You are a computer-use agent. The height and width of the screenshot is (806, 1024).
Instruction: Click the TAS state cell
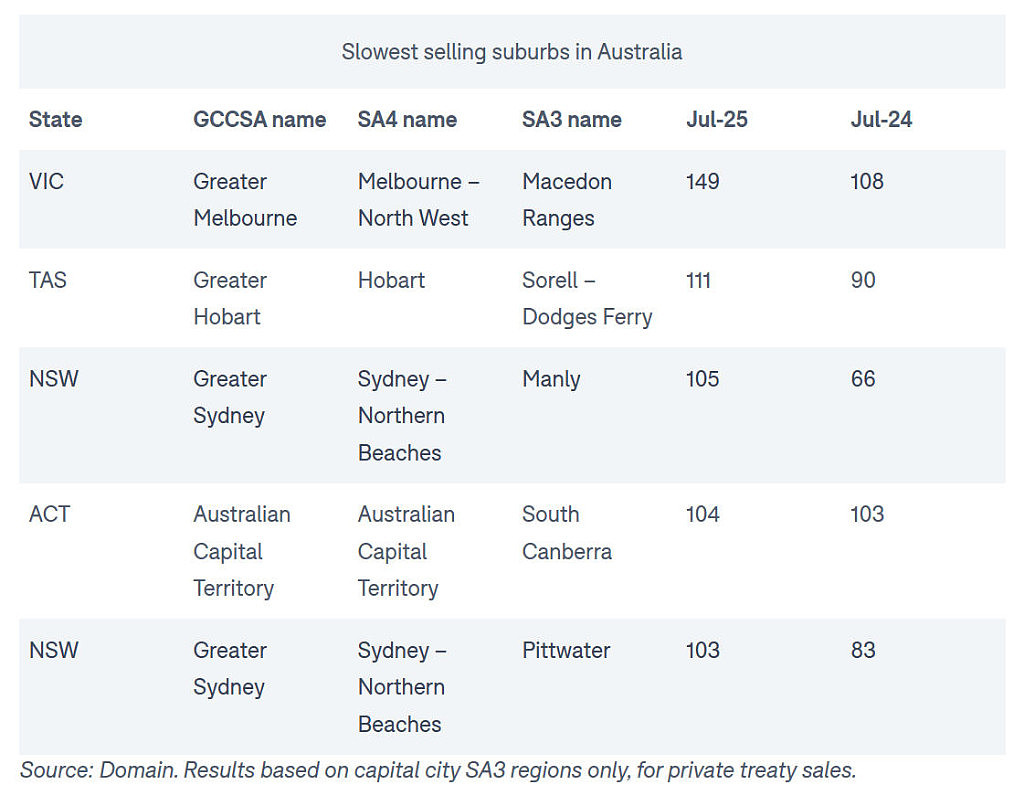48,280
